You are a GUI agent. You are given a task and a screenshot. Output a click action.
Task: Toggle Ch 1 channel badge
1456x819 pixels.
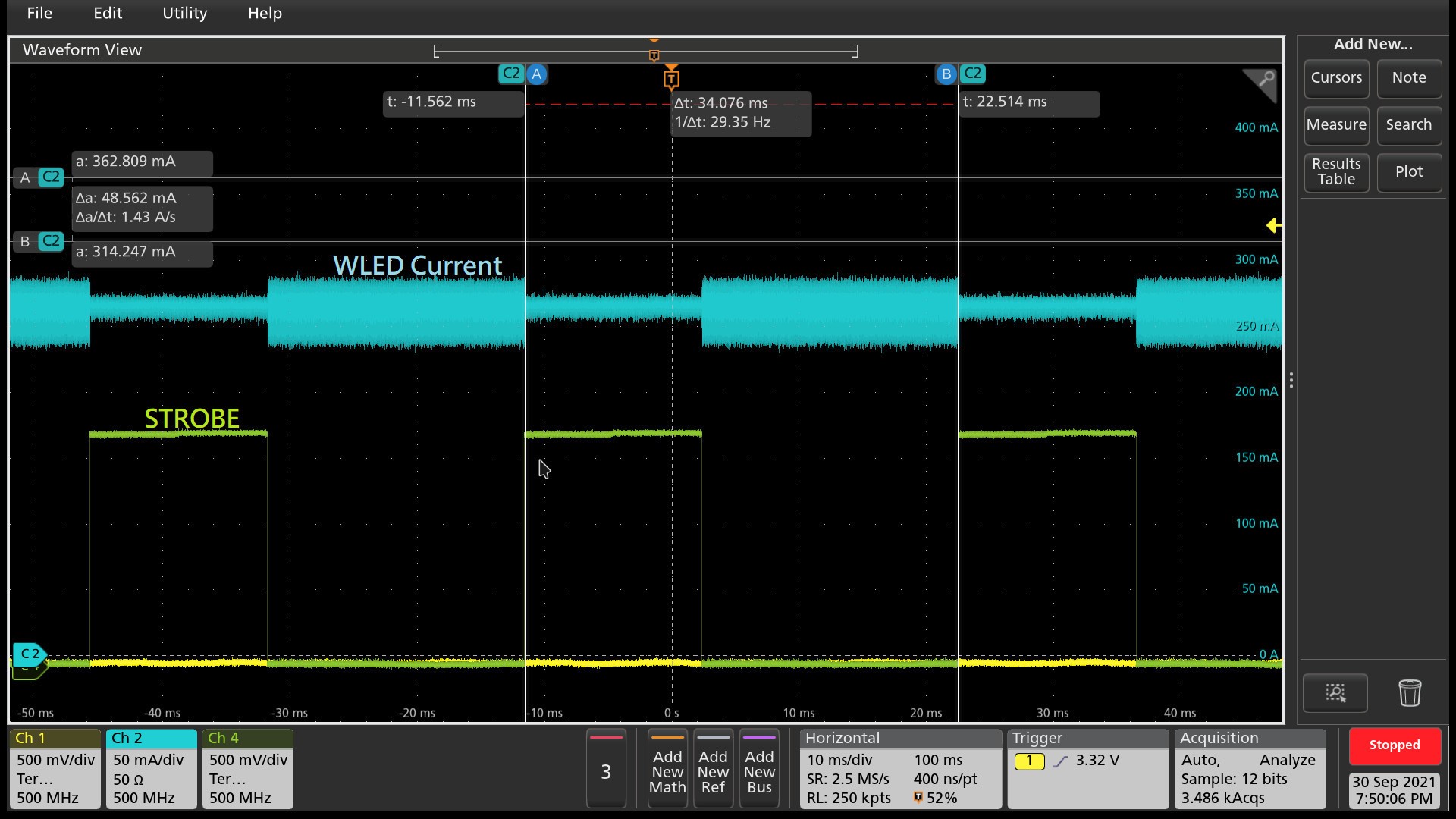pyautogui.click(x=55, y=767)
